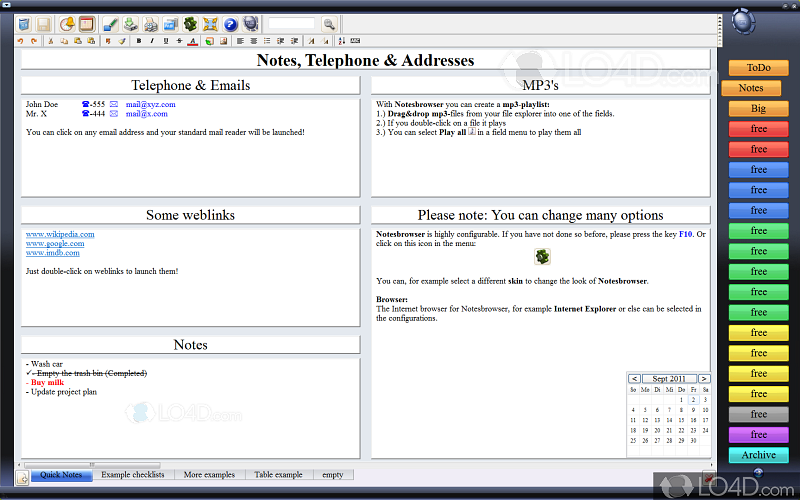
Task: Select day 15 in the calendar
Action: pyautogui.click(x=681, y=420)
